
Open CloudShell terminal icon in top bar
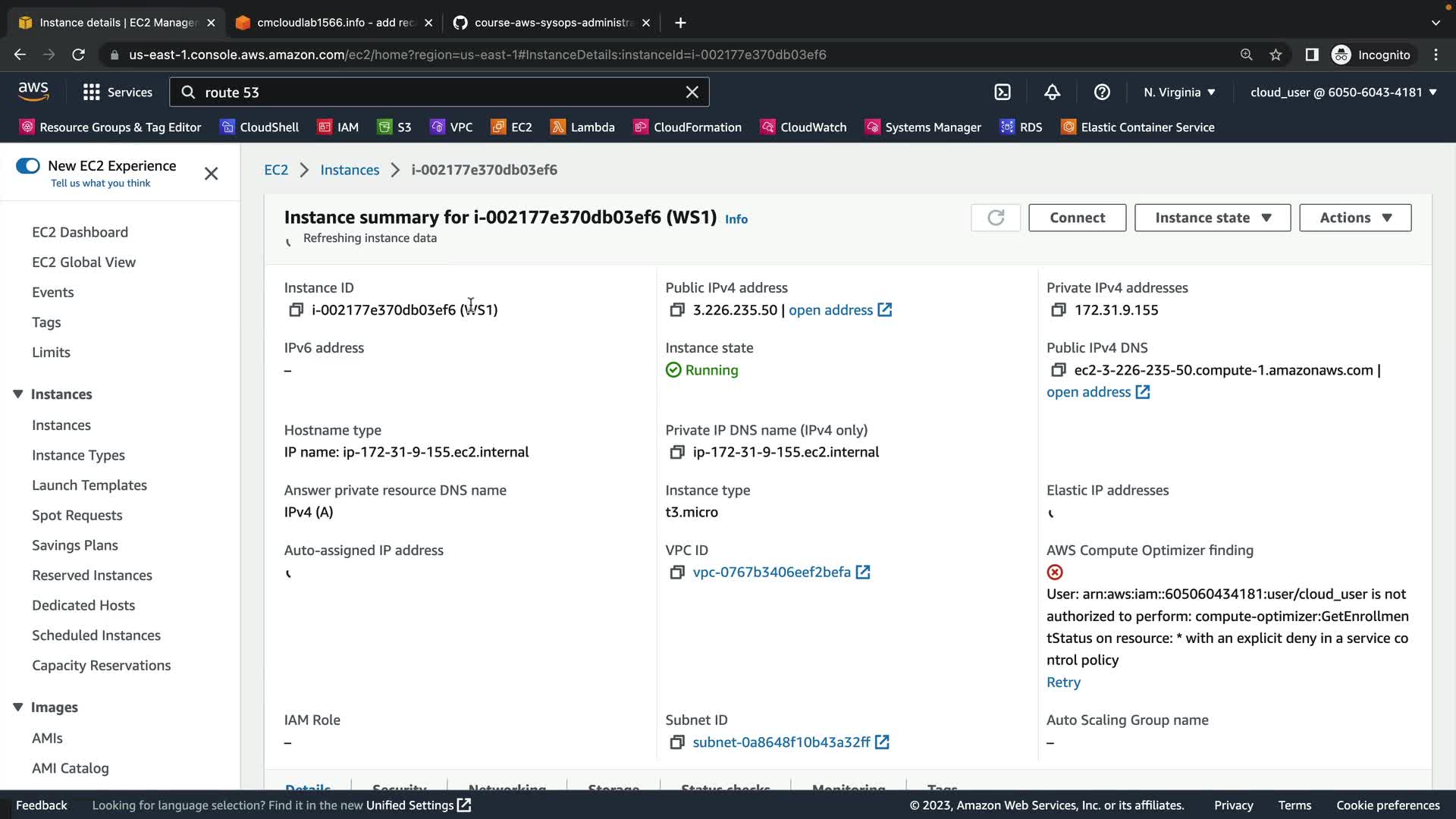coord(1003,92)
